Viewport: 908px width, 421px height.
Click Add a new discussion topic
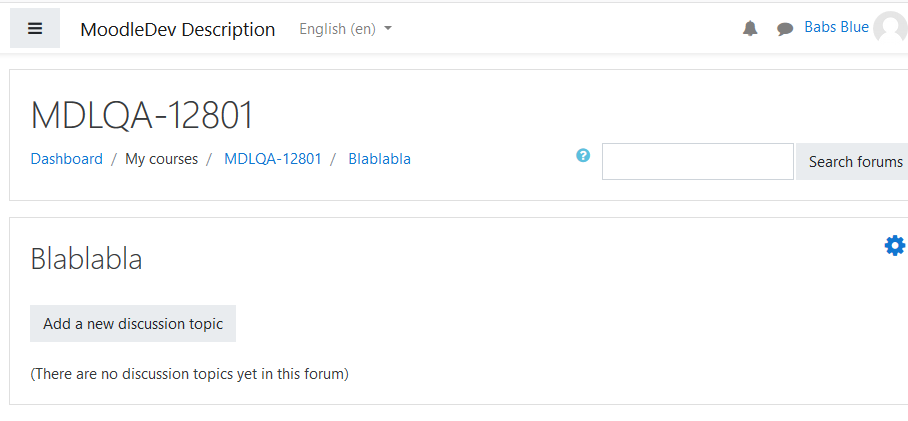click(x=133, y=324)
